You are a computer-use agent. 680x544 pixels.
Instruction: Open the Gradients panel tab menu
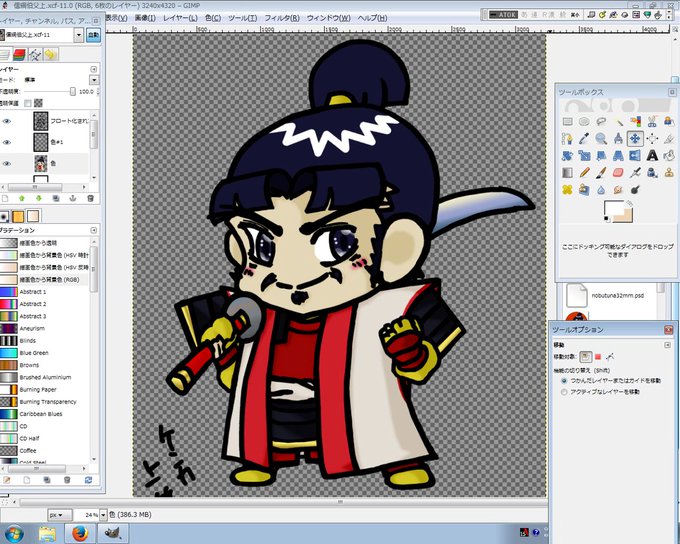[x=94, y=230]
